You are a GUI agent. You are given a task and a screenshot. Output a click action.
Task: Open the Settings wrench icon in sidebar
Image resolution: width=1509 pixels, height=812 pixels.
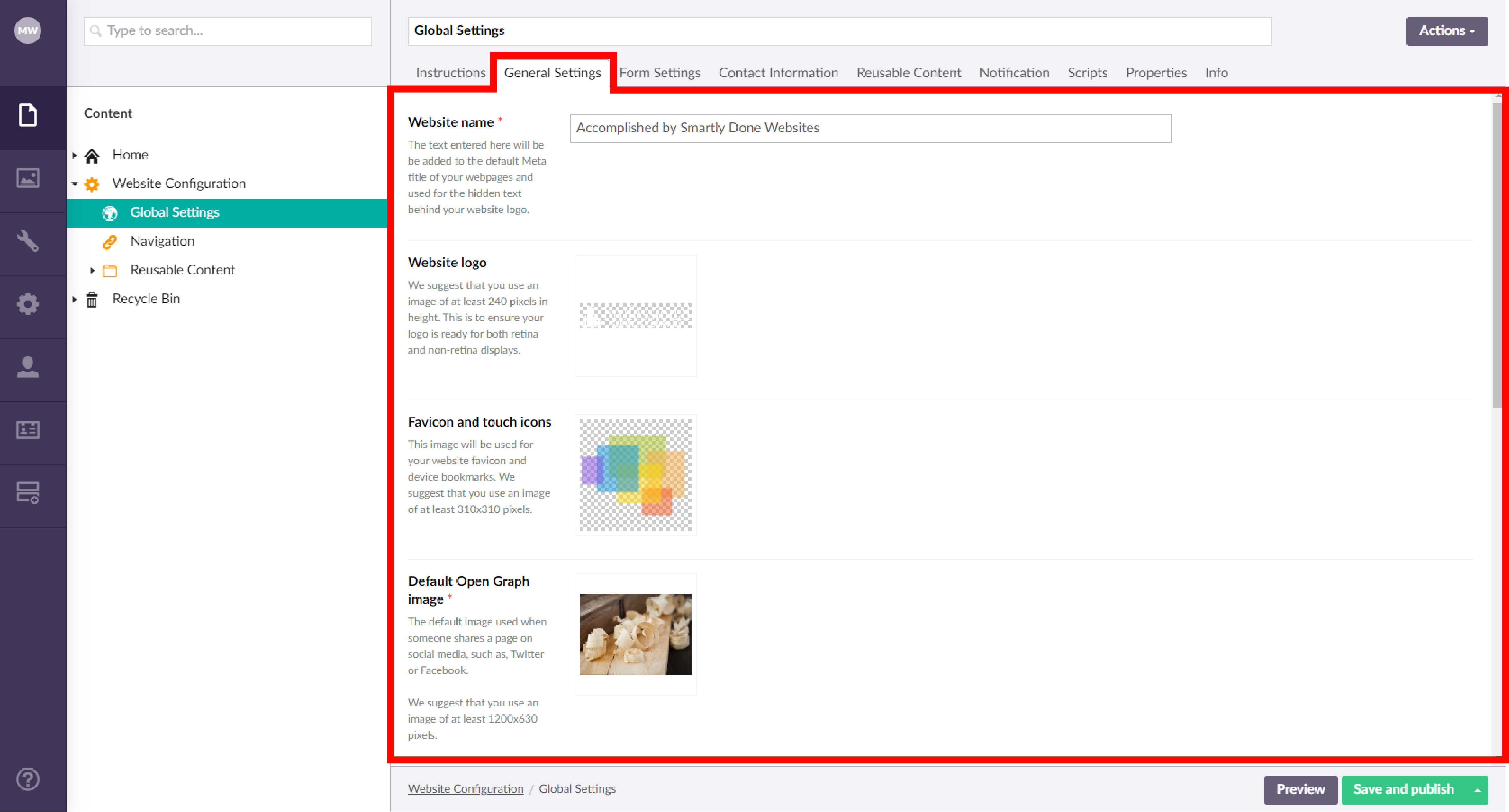(27, 241)
